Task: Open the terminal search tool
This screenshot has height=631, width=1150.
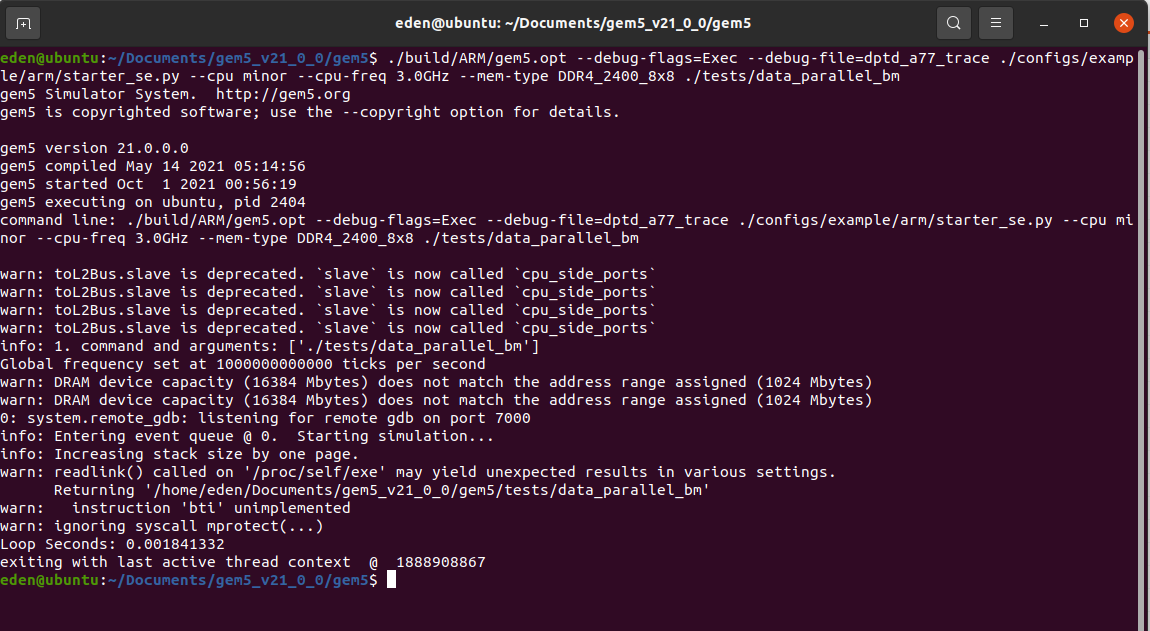Action: [953, 23]
